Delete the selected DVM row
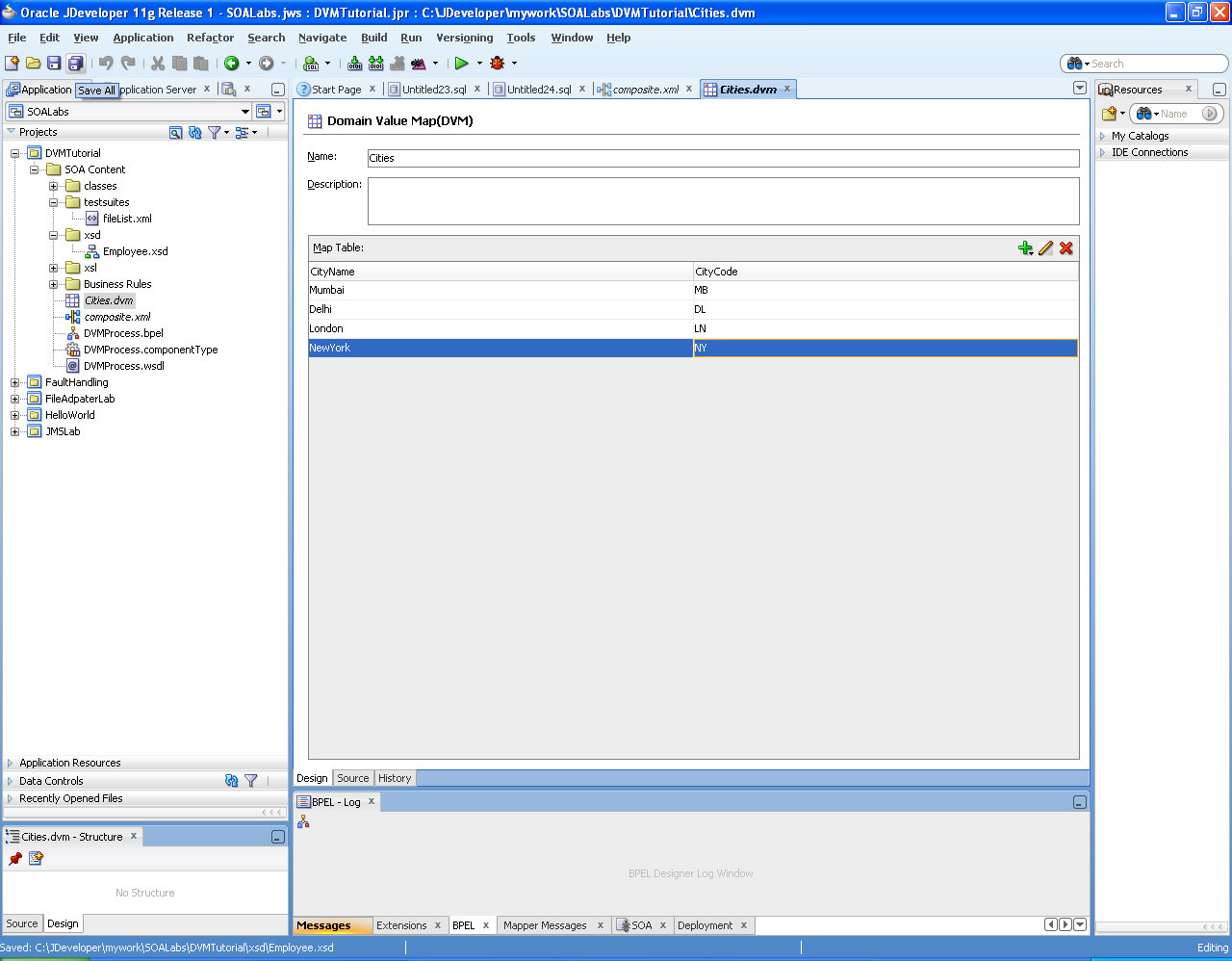 (x=1065, y=247)
